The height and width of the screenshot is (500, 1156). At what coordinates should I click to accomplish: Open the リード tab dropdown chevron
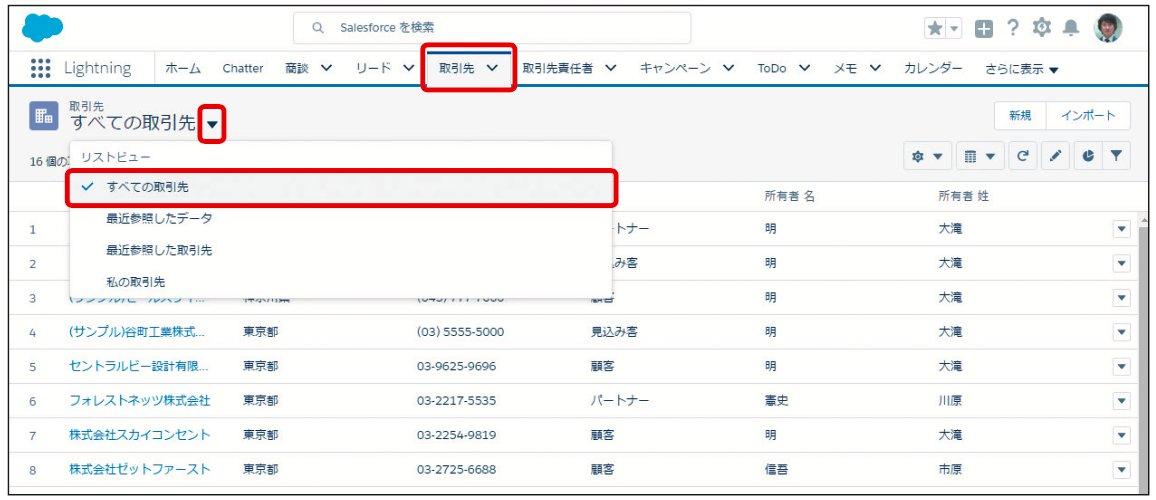click(408, 68)
